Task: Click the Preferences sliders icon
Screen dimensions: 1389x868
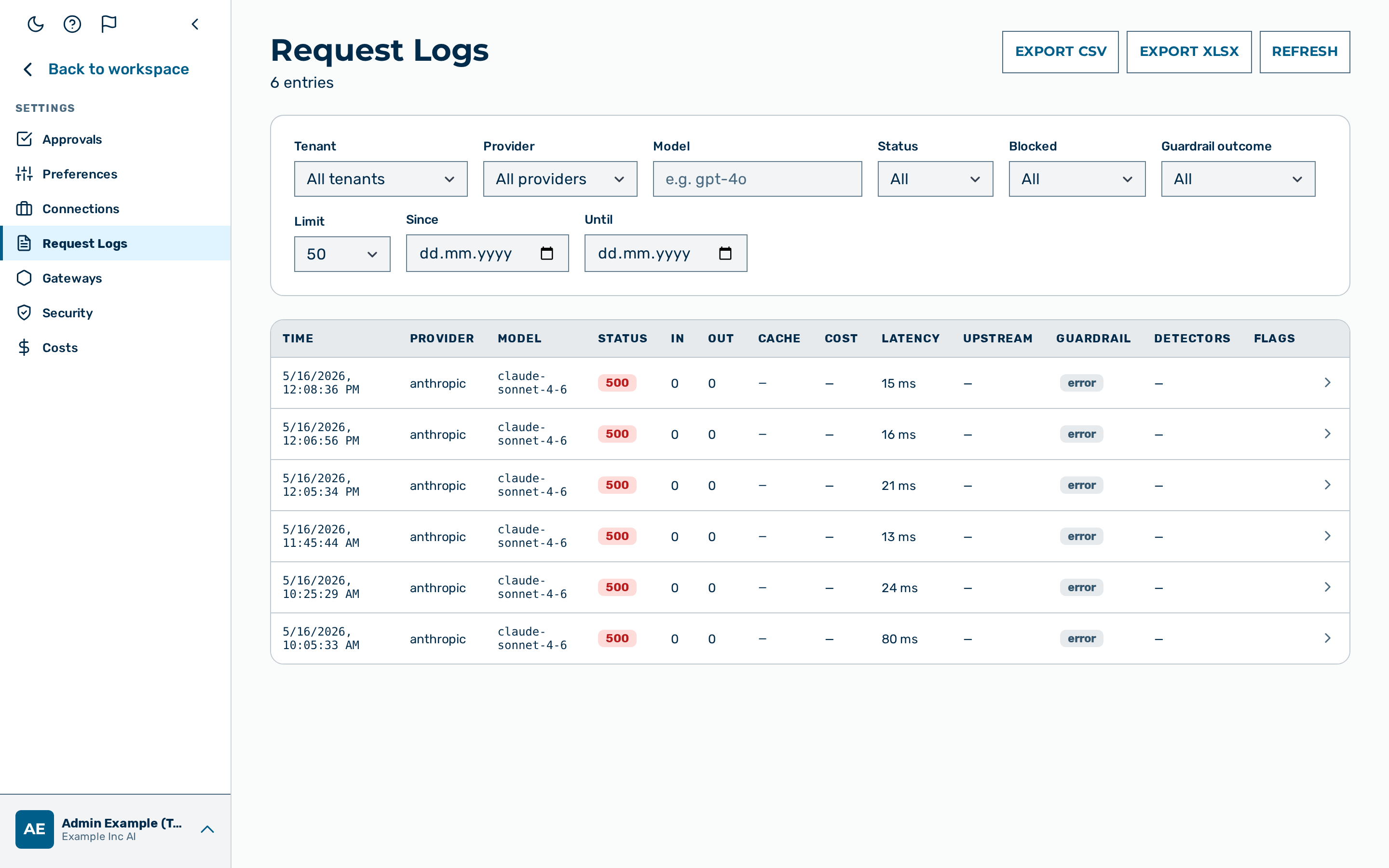Action: pyautogui.click(x=24, y=174)
